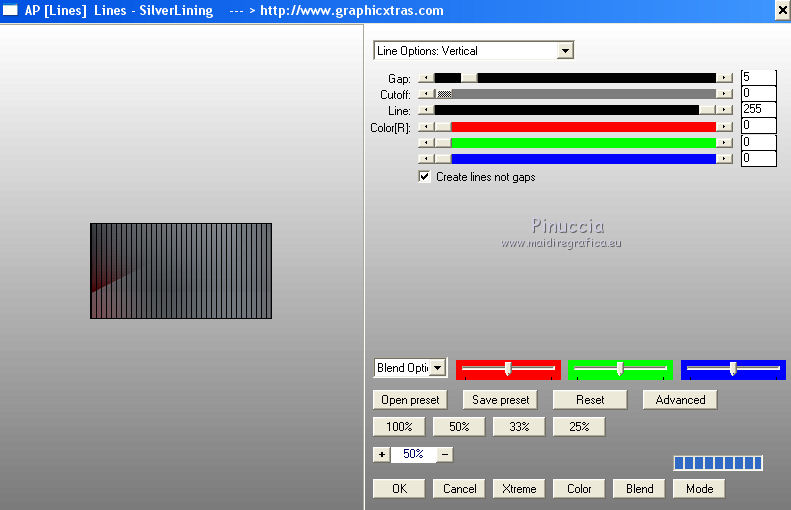Click the Open preset button

click(x=410, y=400)
